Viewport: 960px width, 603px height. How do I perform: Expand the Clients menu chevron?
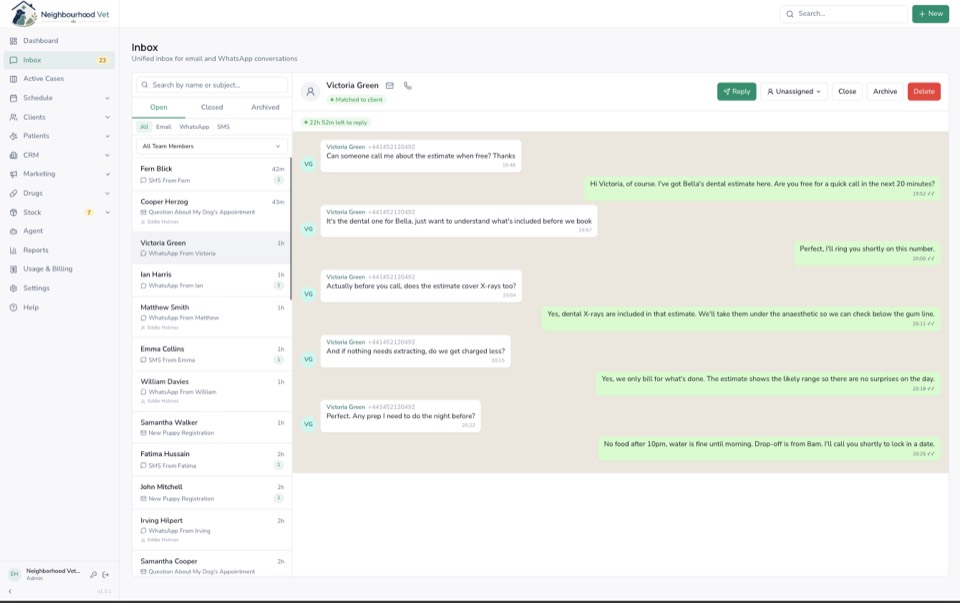[107, 117]
